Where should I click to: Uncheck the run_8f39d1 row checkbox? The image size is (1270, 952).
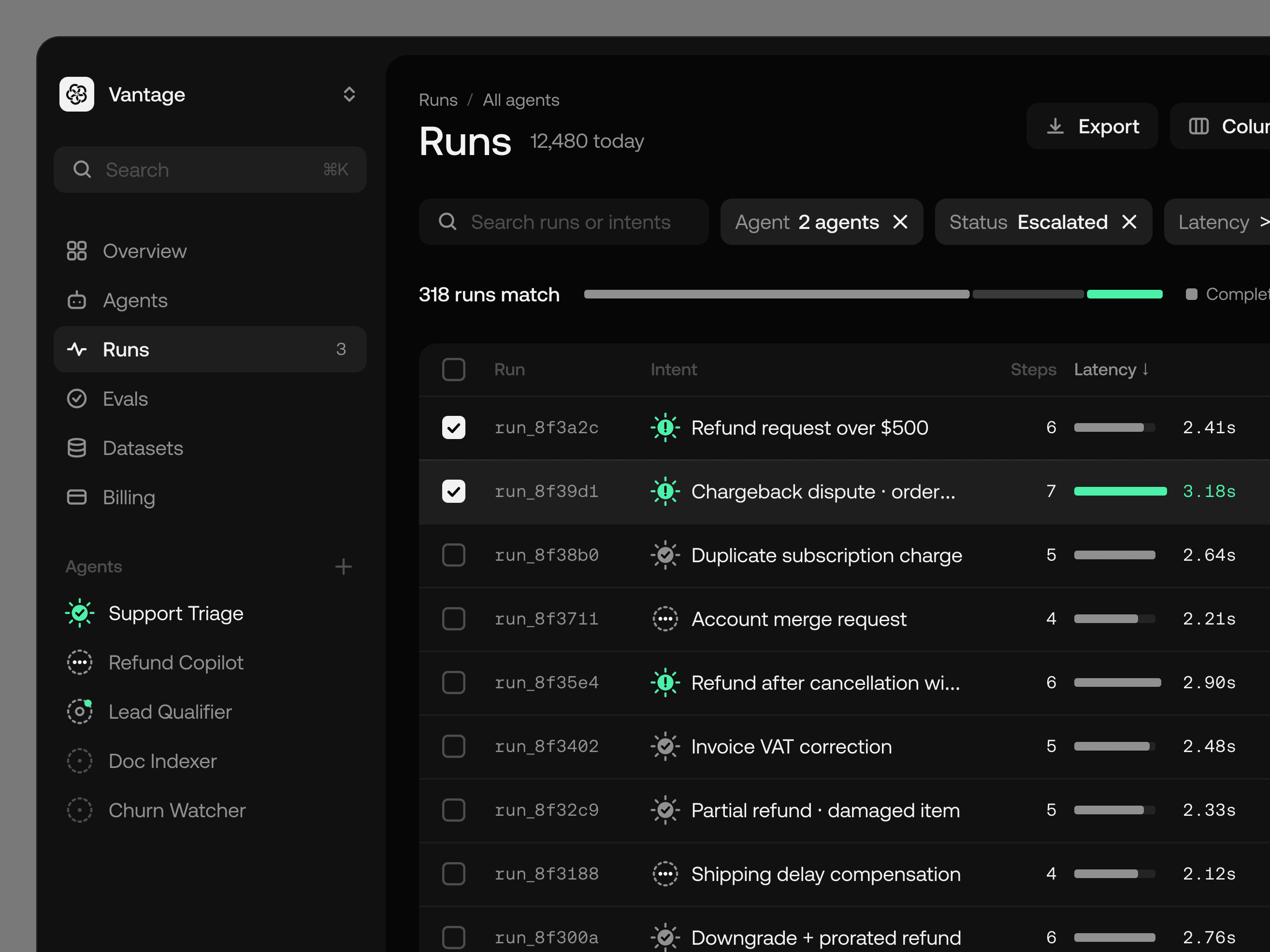454,491
